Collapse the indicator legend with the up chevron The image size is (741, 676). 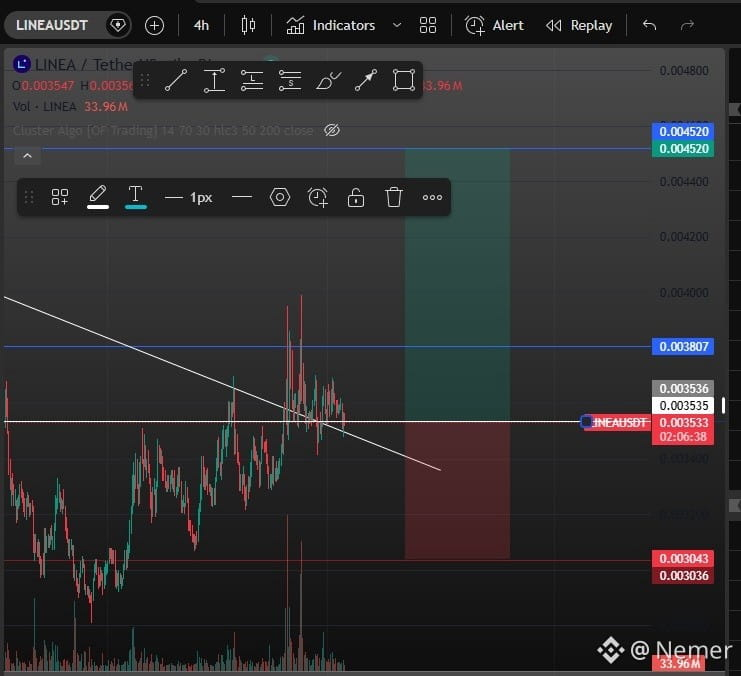[x=27, y=156]
